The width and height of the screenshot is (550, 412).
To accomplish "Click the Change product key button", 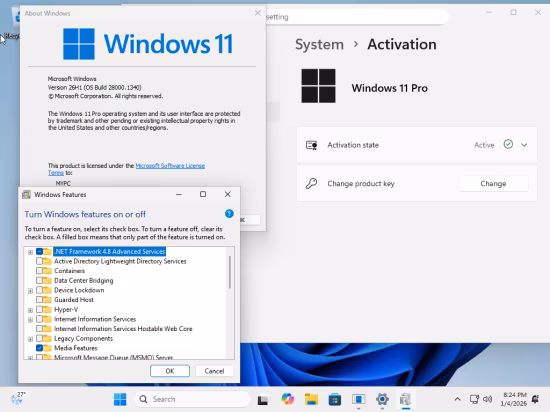I will (x=493, y=183).
